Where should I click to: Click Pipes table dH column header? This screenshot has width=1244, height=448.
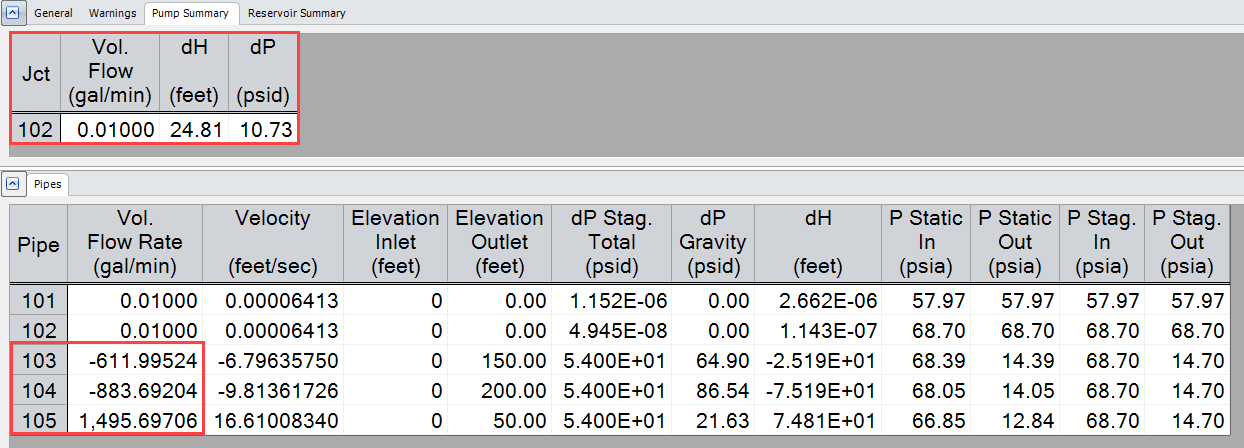[817, 244]
